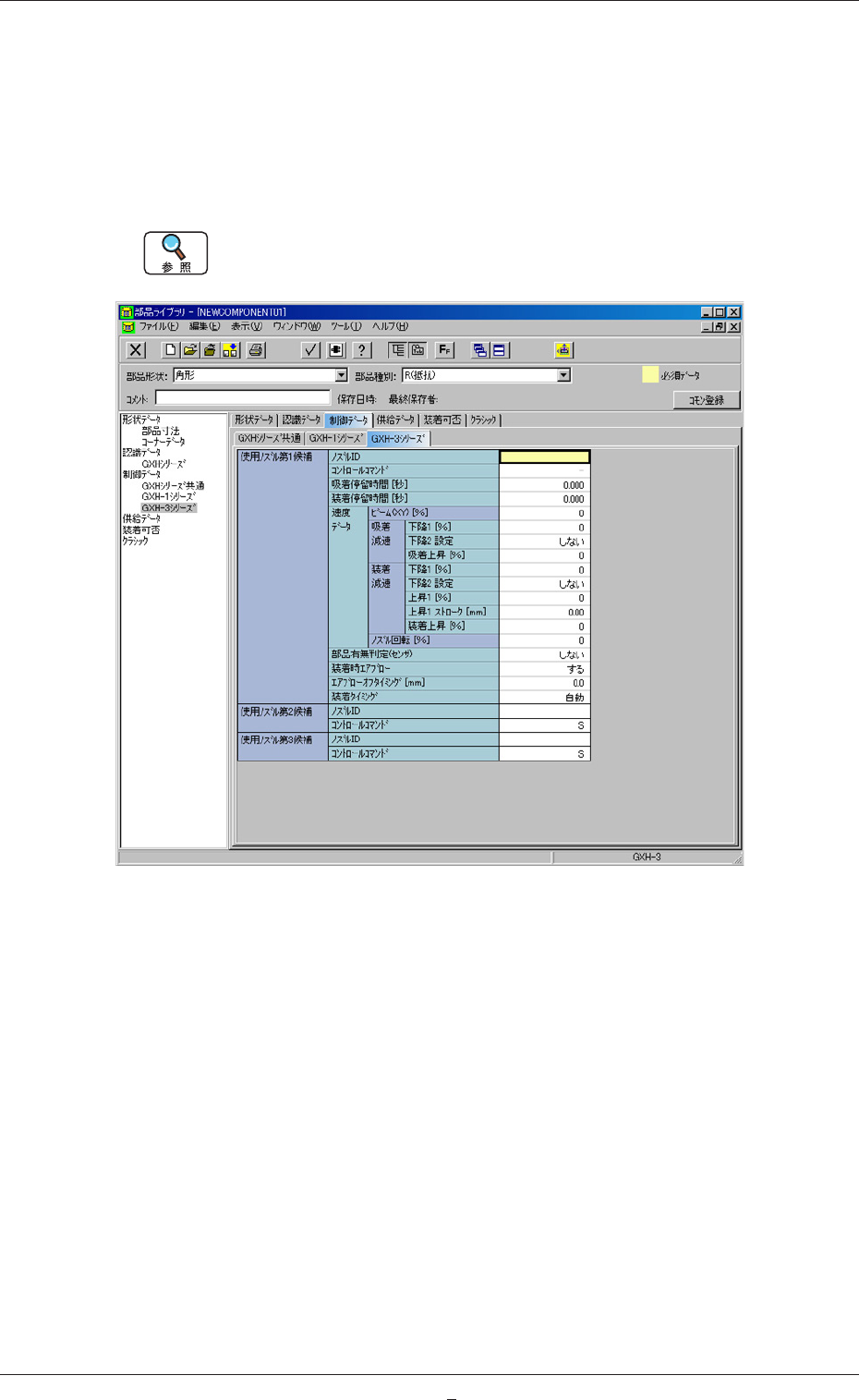859x1400 pixels.
Task: Click the 装着時エアブロー value する
Action: (544, 669)
